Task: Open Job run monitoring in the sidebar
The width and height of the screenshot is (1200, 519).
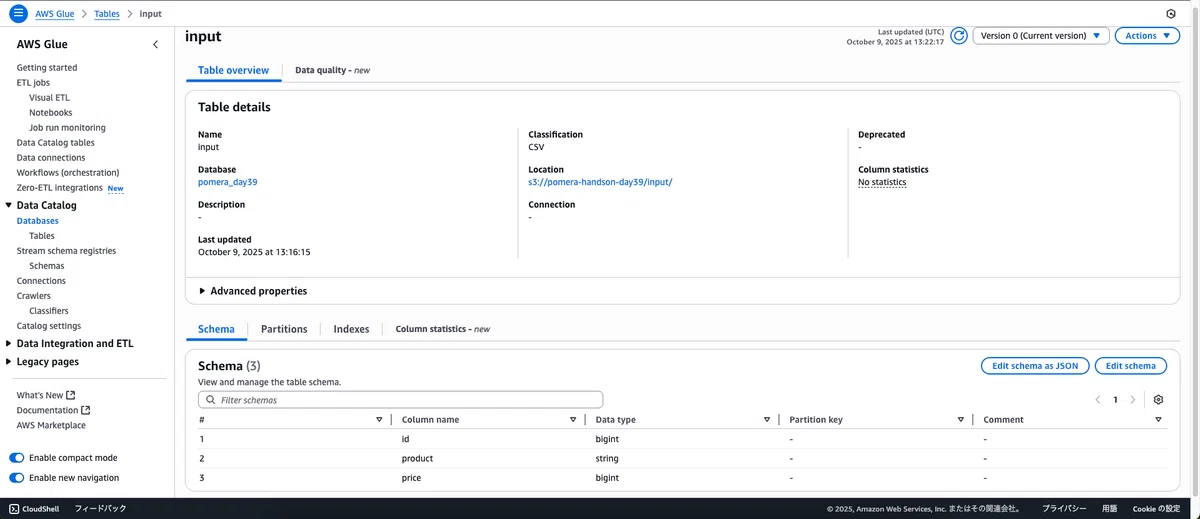Action: pos(67,128)
